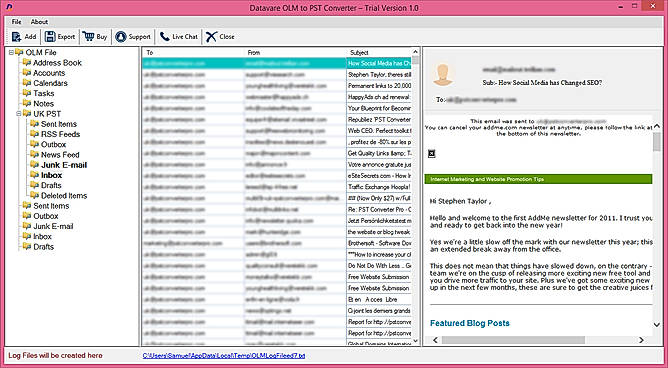Image resolution: width=668 pixels, height=368 pixels.
Task: Click the application logo in title bar
Action: pos(9,8)
